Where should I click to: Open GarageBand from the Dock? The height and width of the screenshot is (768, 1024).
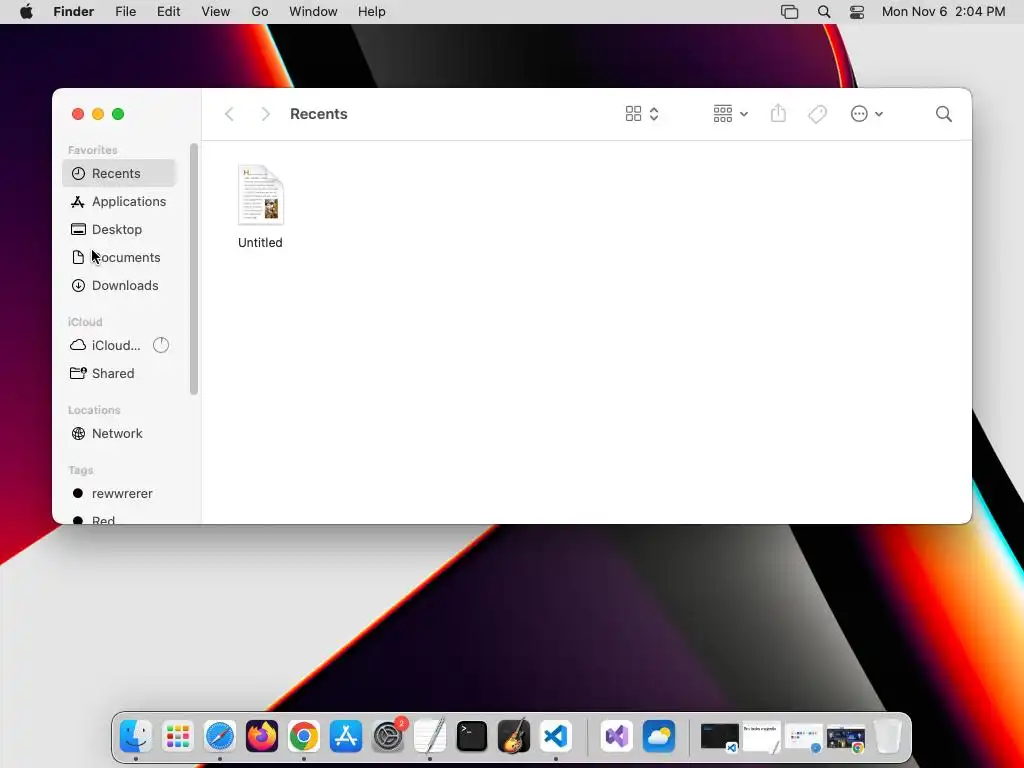(x=514, y=737)
